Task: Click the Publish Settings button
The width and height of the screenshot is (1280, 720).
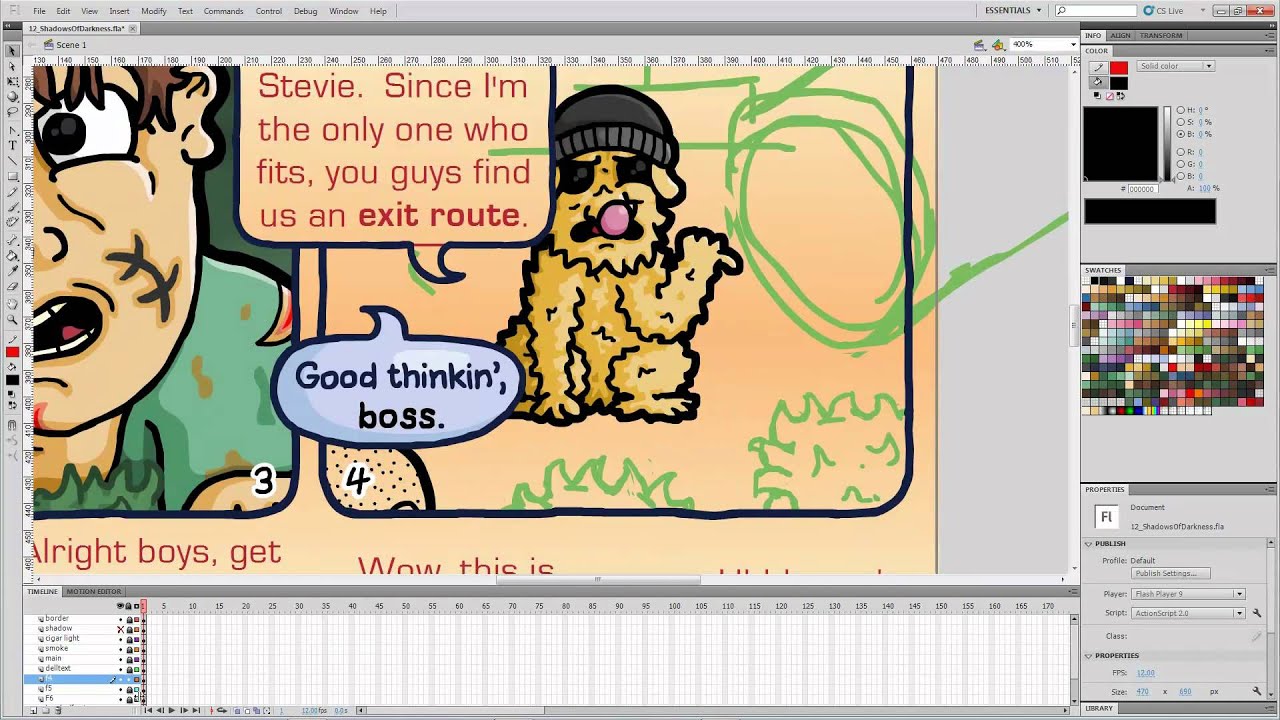Action: [1171, 574]
